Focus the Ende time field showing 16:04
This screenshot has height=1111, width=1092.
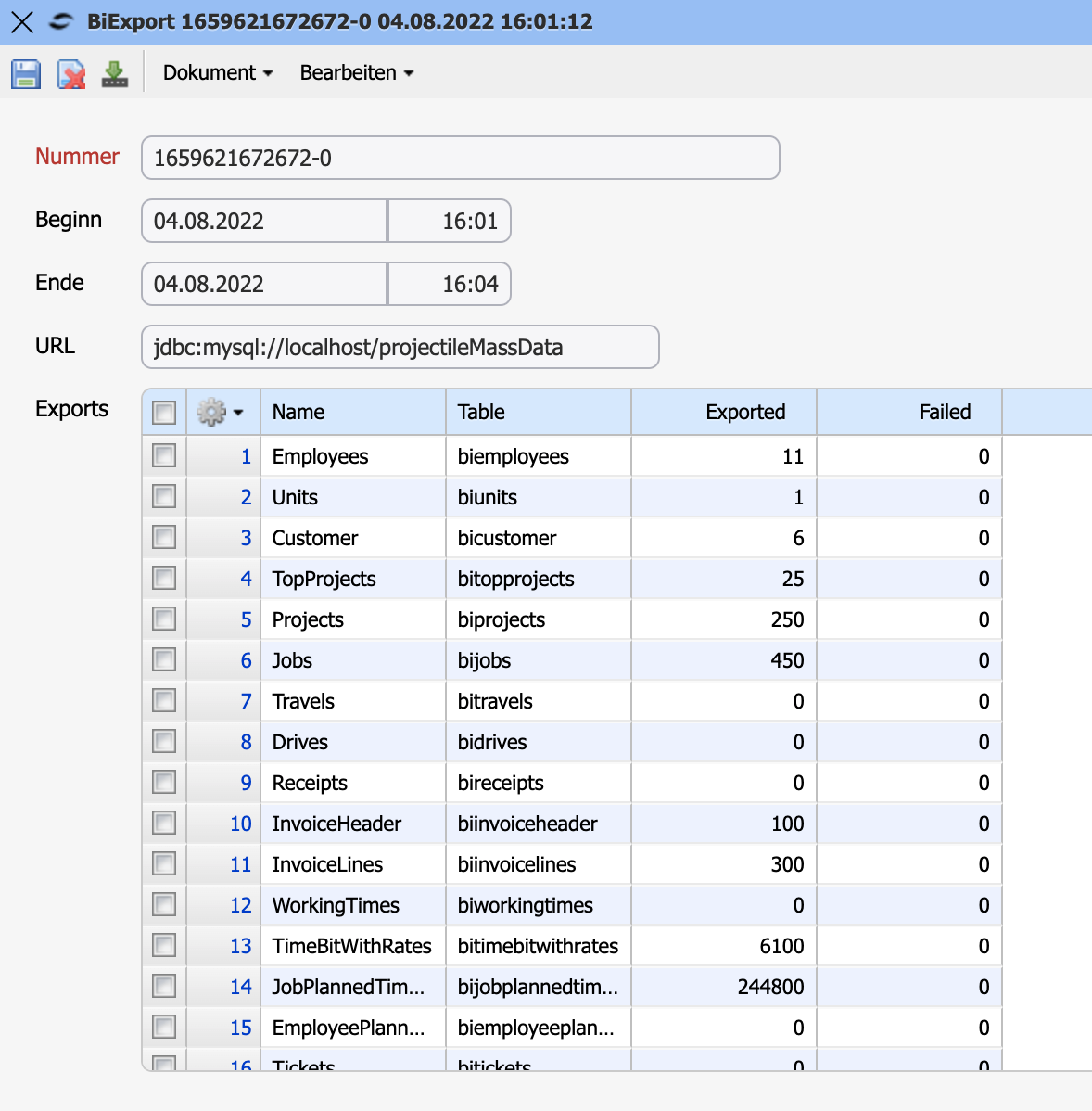[x=450, y=284]
